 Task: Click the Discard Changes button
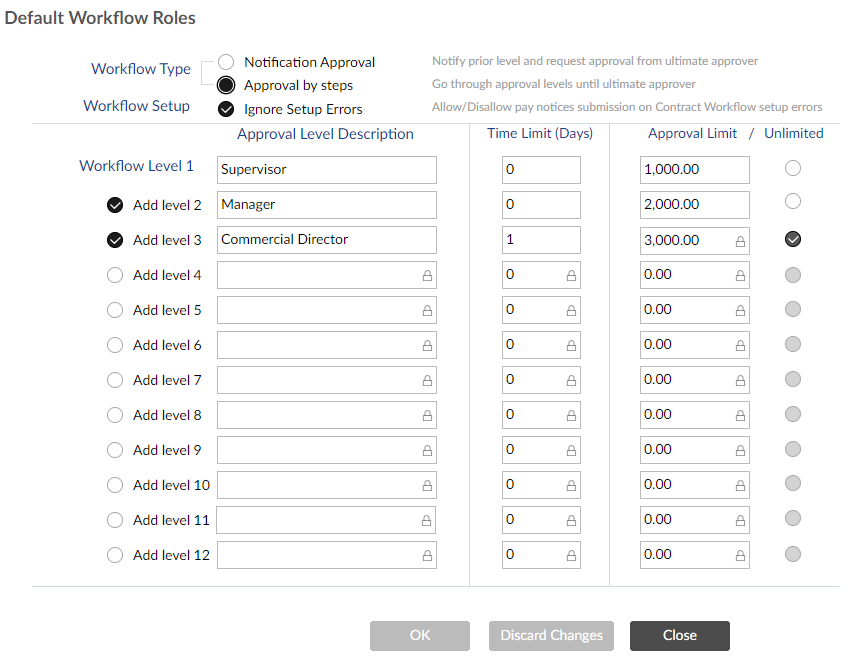click(x=551, y=635)
